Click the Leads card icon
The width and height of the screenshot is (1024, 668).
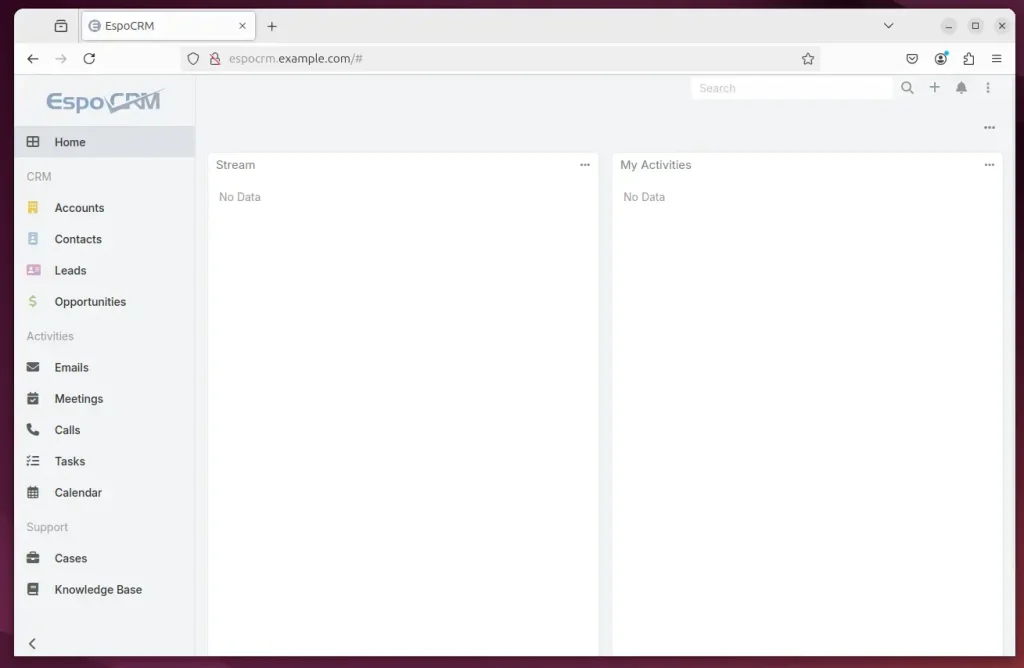33,270
